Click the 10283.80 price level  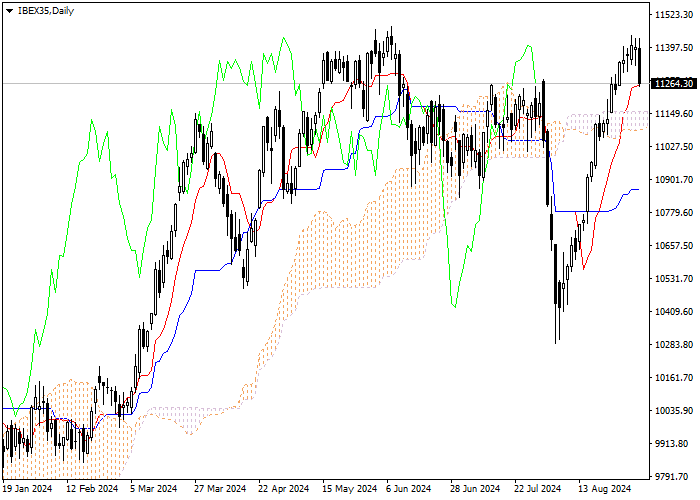pos(674,345)
